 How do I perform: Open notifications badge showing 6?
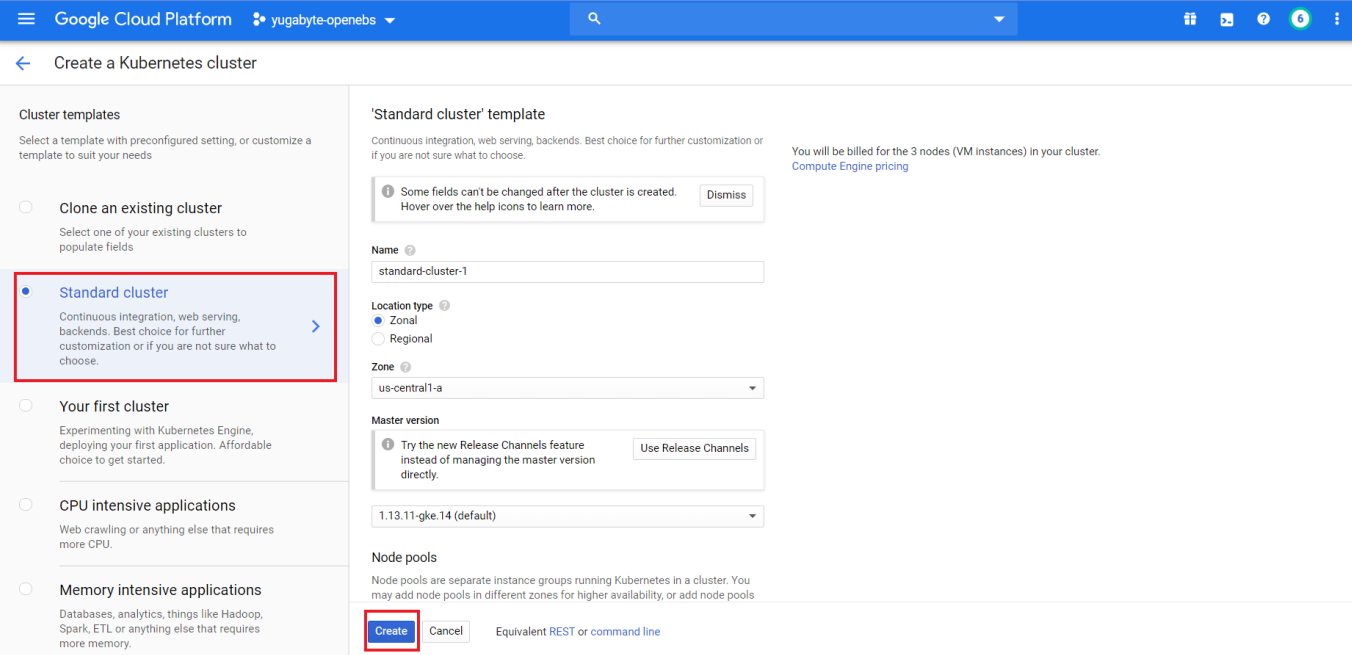point(1300,19)
